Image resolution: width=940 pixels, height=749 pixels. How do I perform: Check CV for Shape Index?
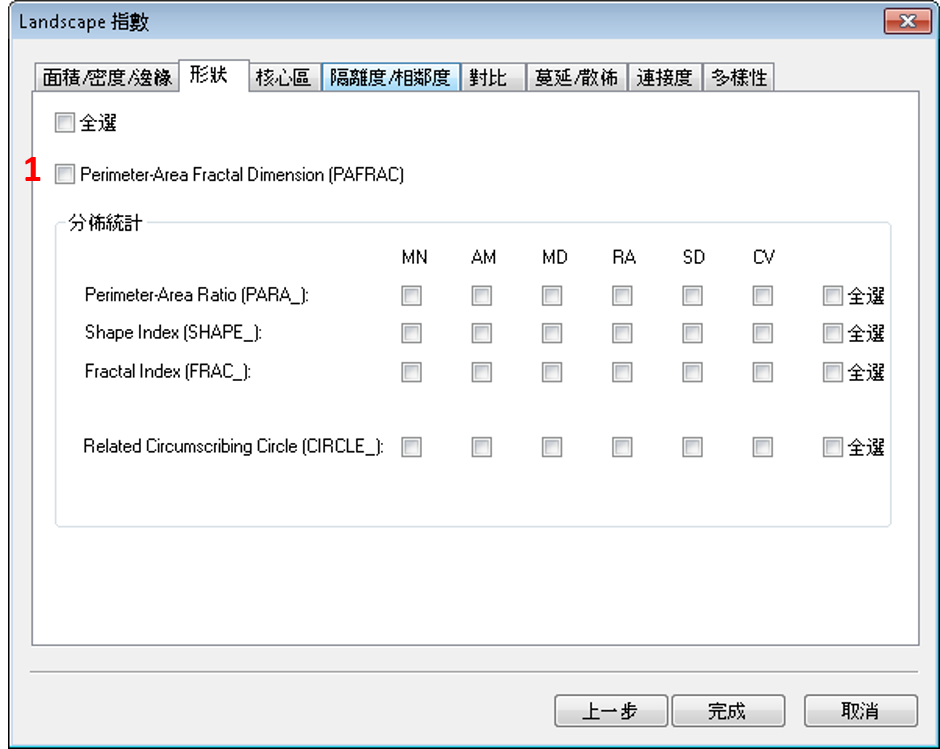(x=762, y=333)
